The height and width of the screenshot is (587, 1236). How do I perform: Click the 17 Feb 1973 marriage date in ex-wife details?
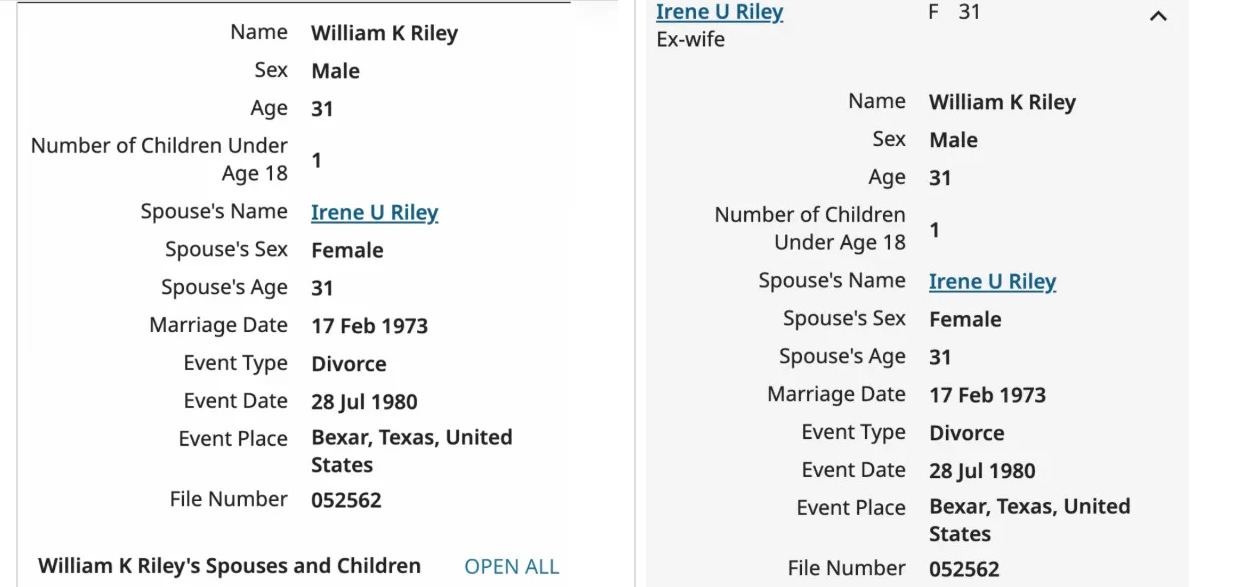point(987,395)
